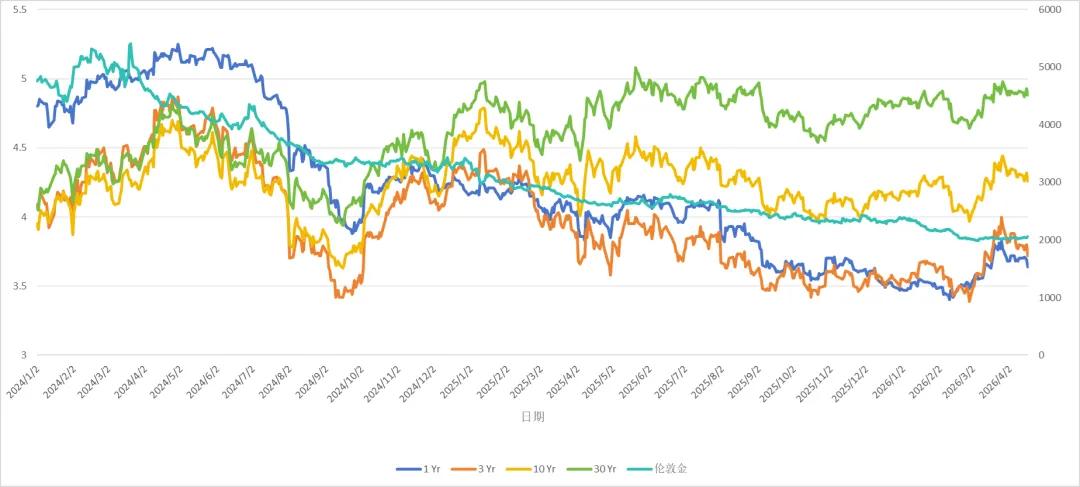Viewport: 1080px width, 487px height.
Task: Select the orange 3 Yr legend color marker
Action: click(x=464, y=470)
